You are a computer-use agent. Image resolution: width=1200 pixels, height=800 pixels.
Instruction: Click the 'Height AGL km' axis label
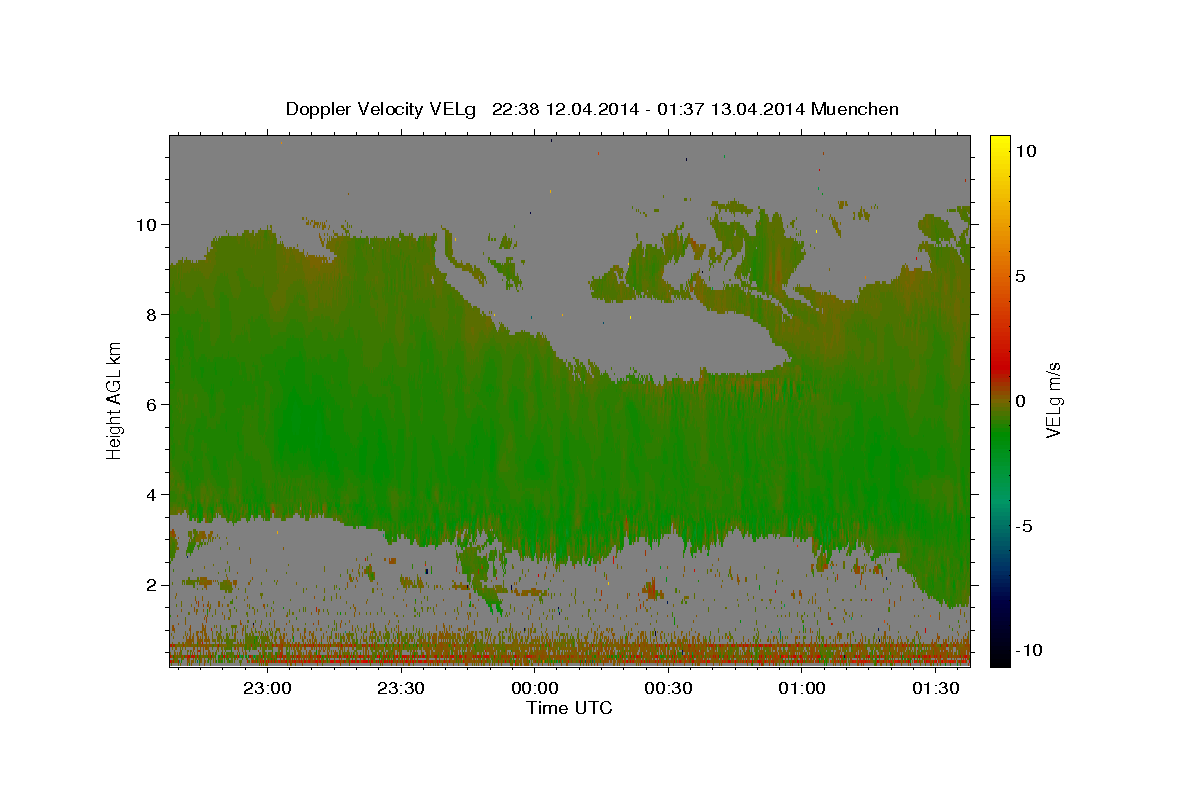point(114,400)
